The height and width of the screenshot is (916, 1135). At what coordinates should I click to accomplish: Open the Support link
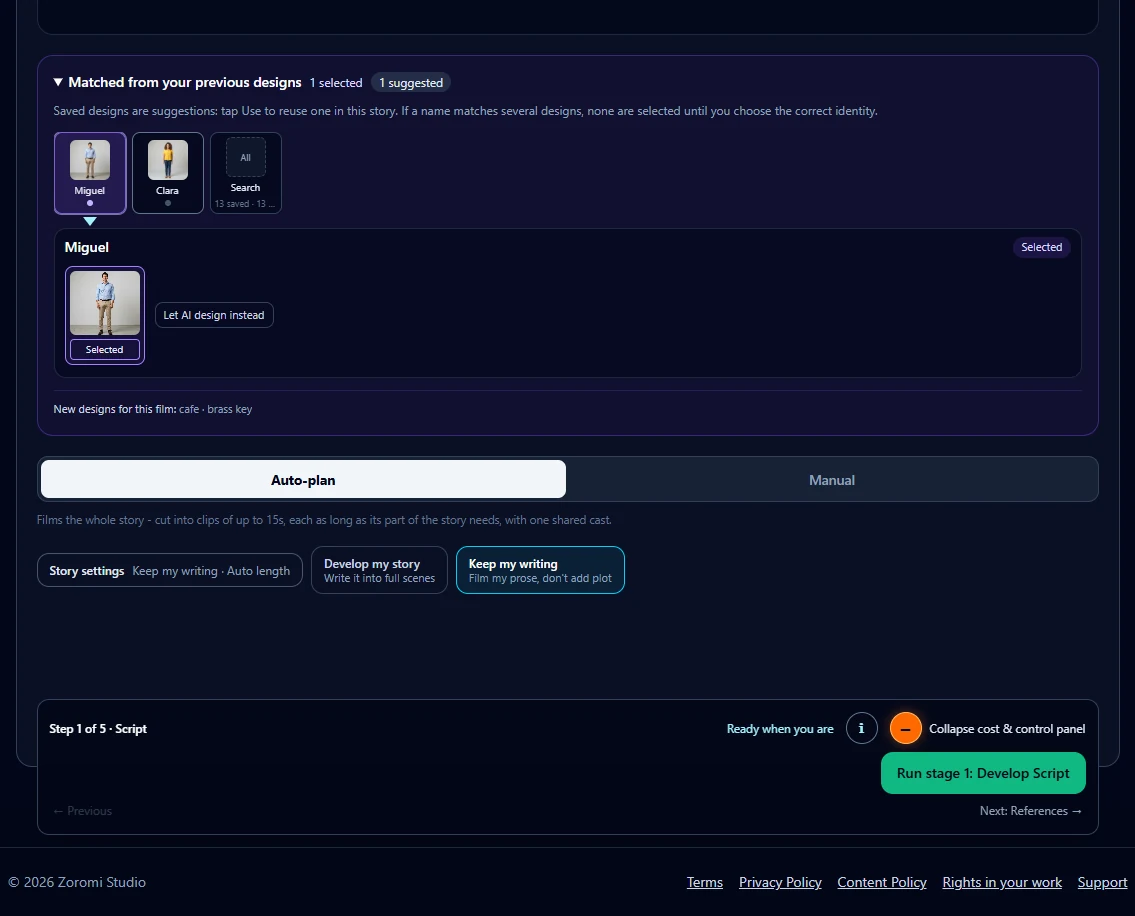pos(1102,882)
